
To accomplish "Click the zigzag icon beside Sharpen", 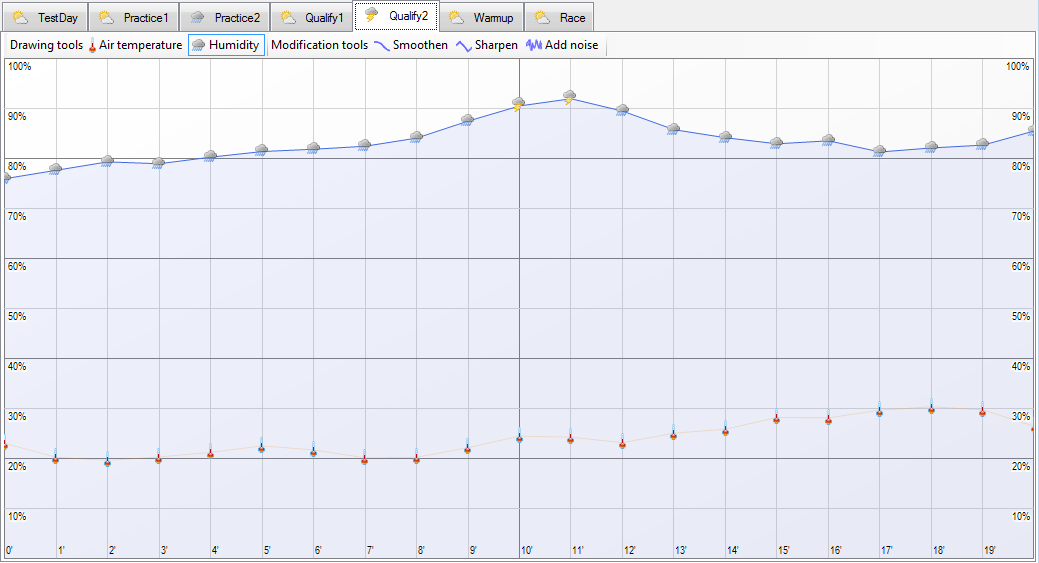I will click(464, 46).
